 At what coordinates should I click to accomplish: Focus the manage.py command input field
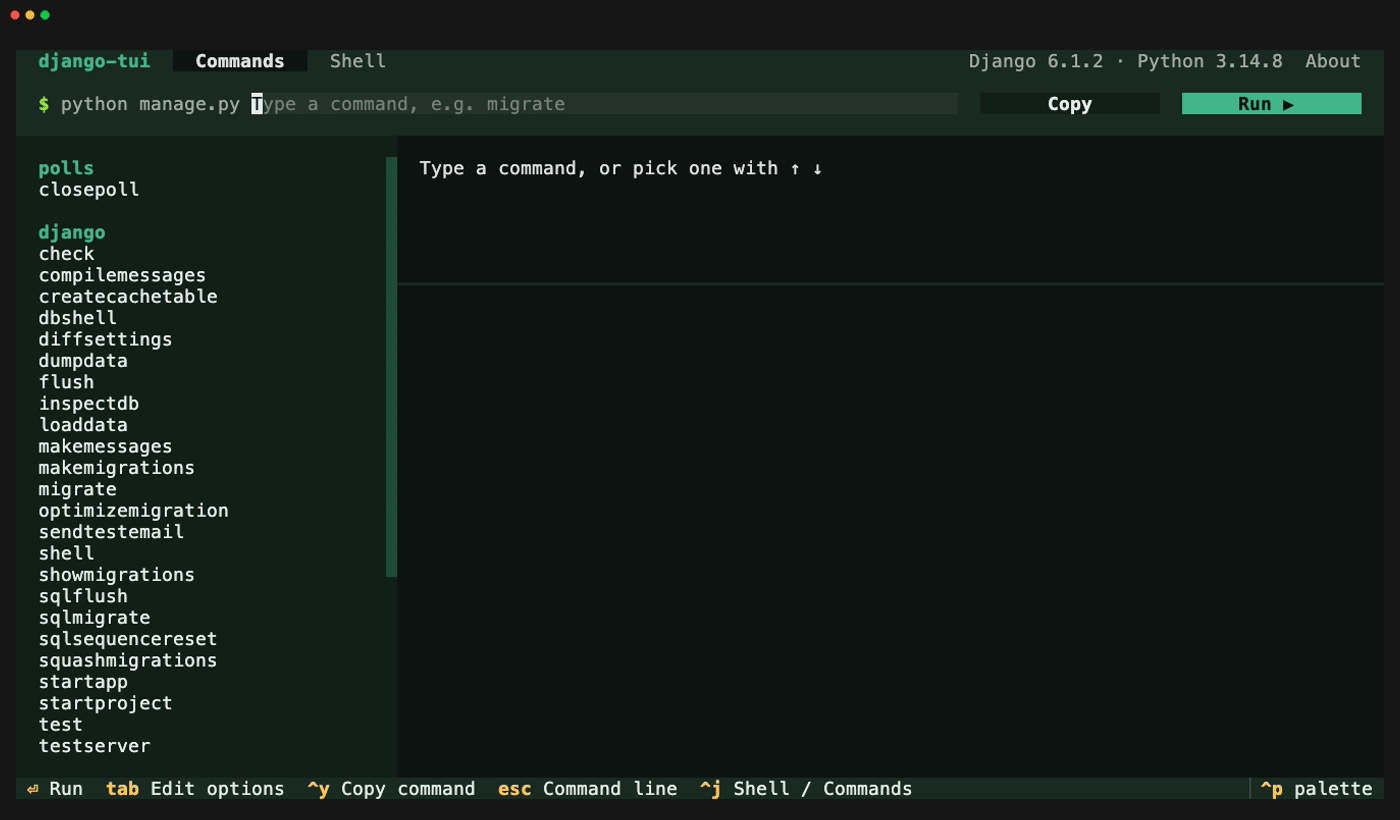604,104
